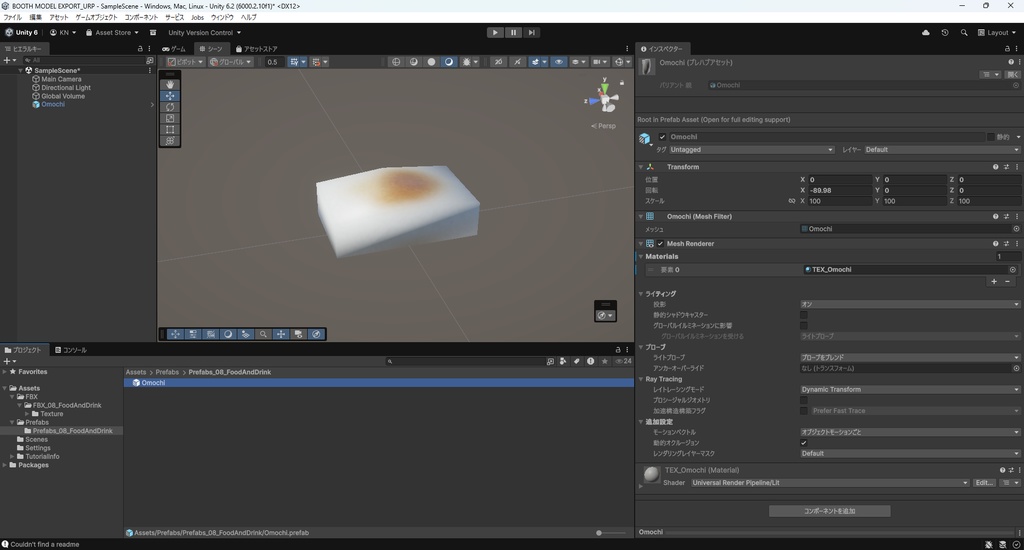This screenshot has height=550, width=1024.
Task: Uncheck the 動的オクルージョン checkbox
Action: (804, 443)
